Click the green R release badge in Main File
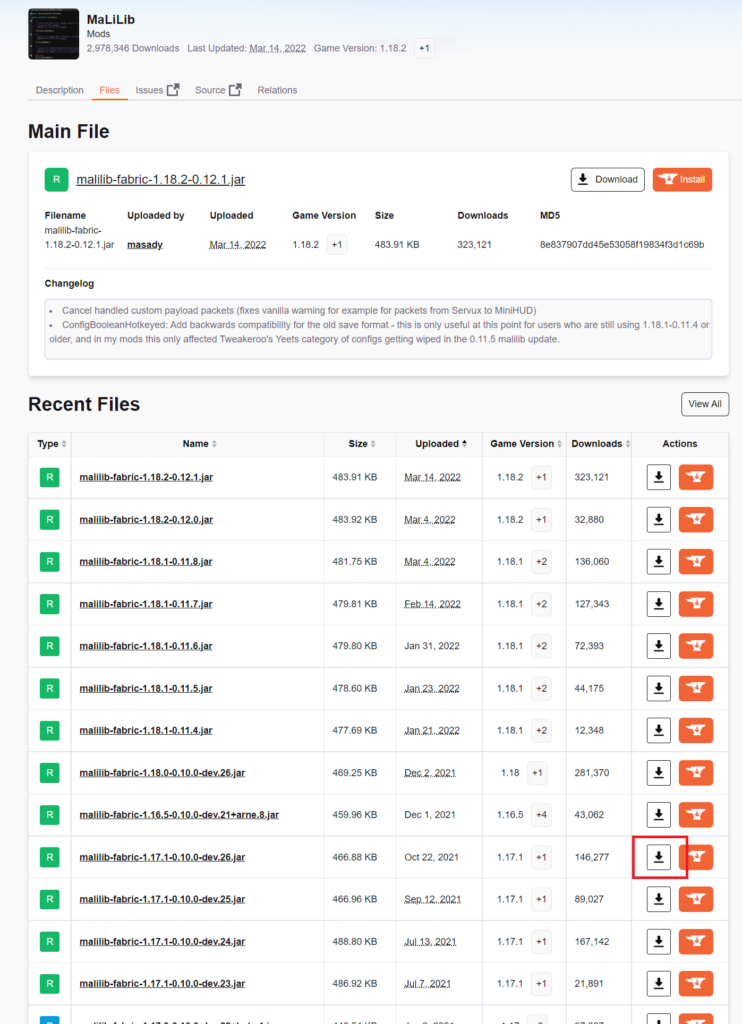The height and width of the screenshot is (1024, 742). (56, 179)
